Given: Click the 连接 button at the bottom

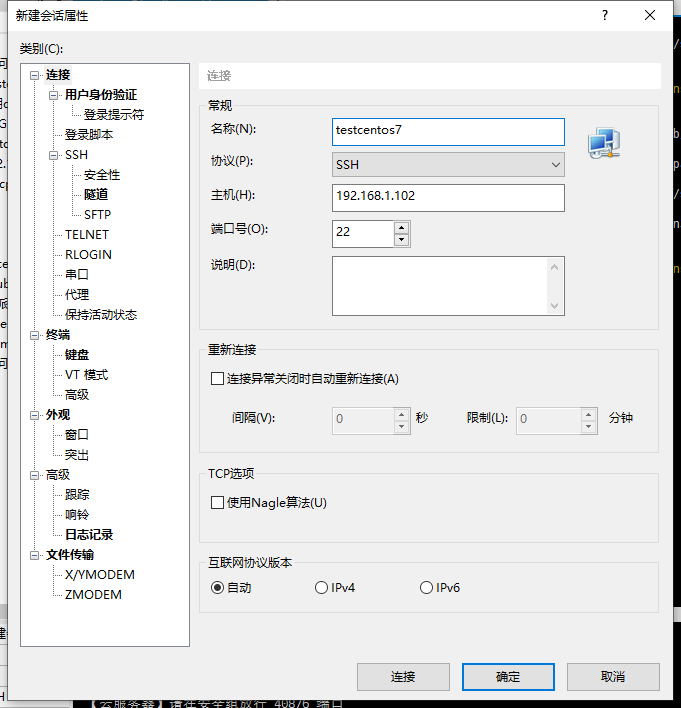Looking at the screenshot, I should click(403, 676).
